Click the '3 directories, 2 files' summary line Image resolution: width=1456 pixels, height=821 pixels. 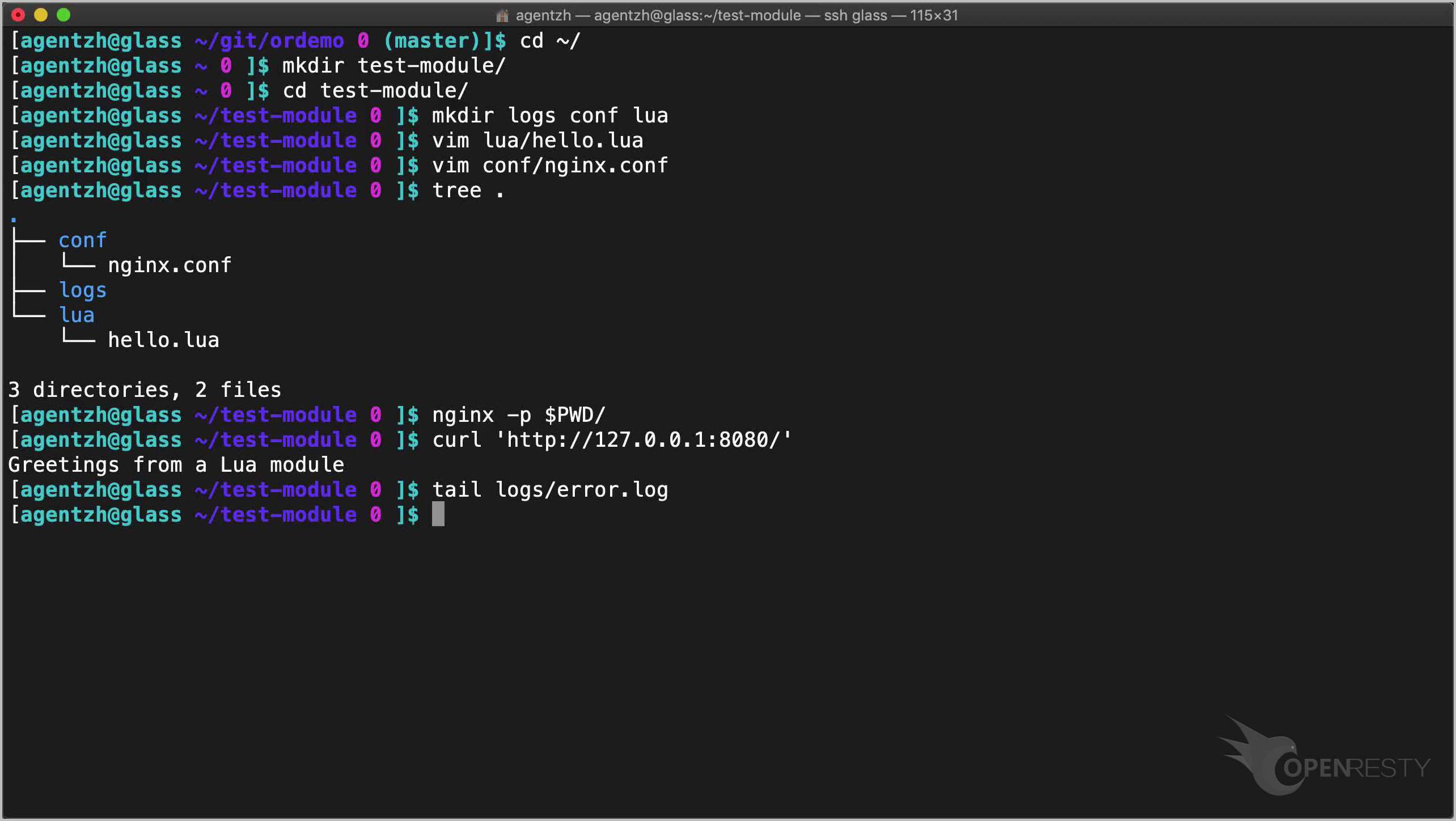tap(145, 390)
